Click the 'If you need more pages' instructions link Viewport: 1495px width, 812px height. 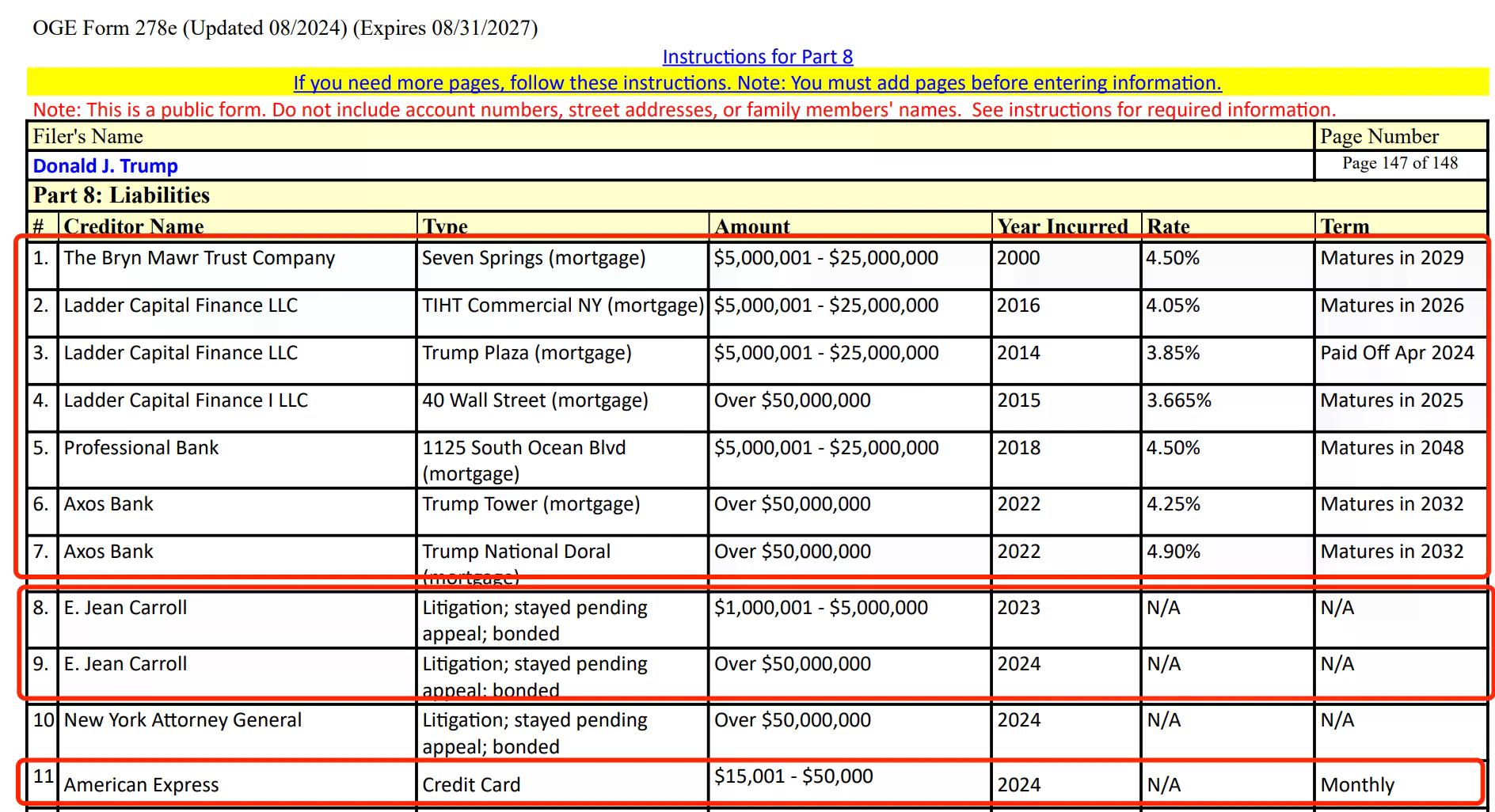pyautogui.click(x=757, y=83)
